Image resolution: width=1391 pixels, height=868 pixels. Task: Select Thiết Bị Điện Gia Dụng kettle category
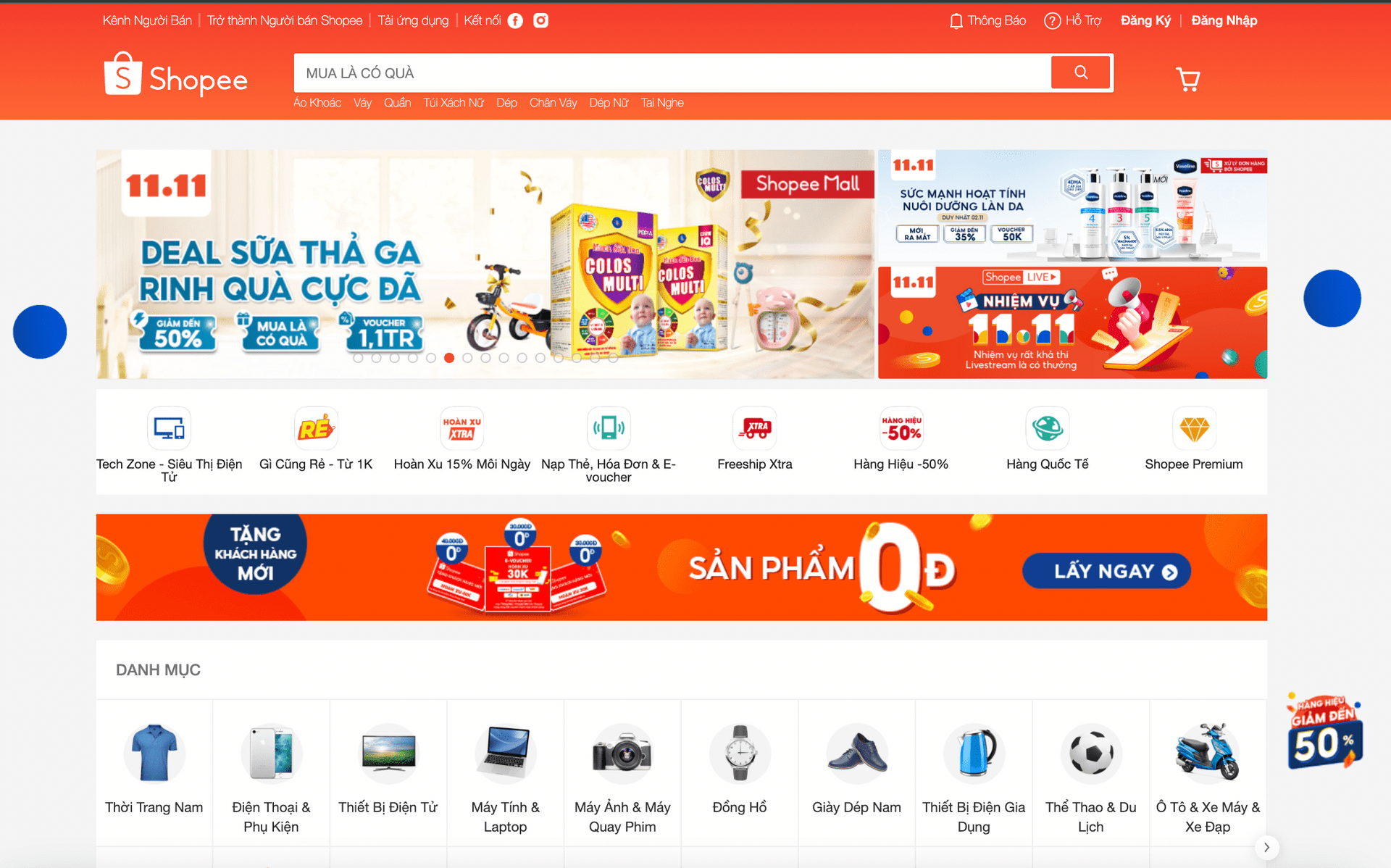tap(974, 772)
